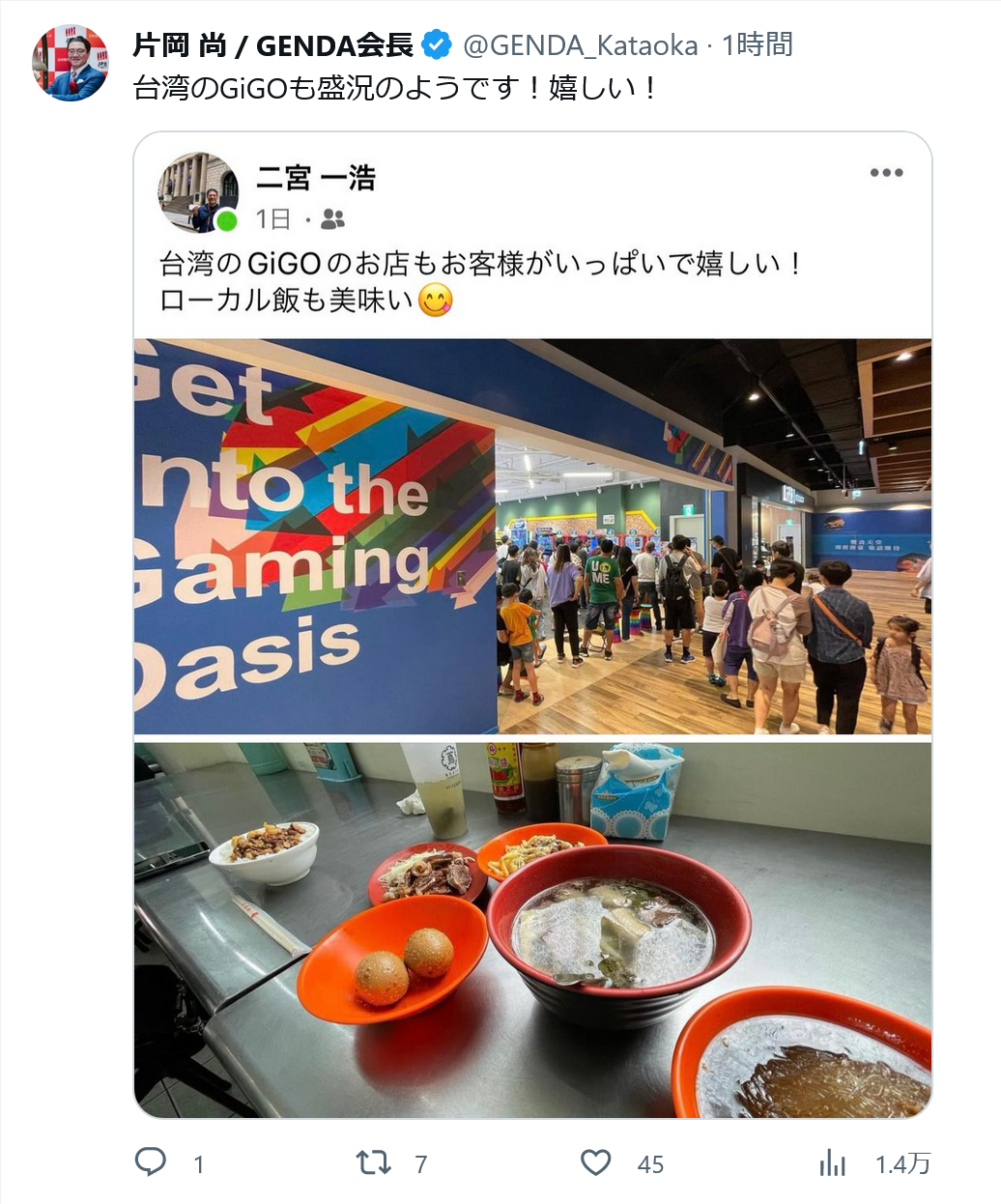Click the 1時間 timestamp link

(758, 44)
